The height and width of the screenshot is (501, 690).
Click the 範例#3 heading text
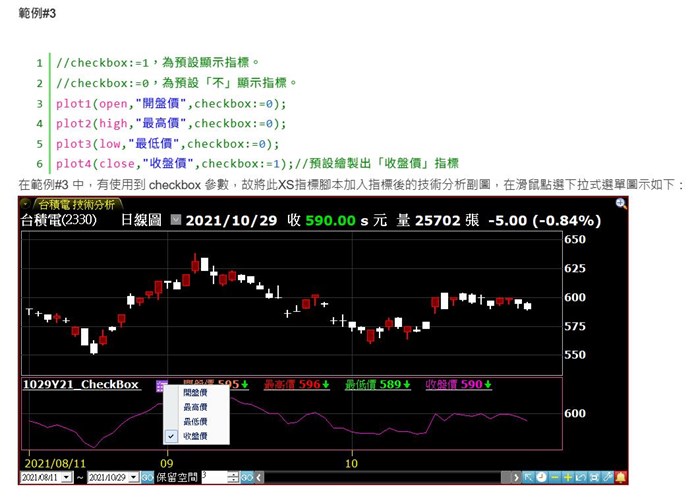pyautogui.click(x=37, y=13)
